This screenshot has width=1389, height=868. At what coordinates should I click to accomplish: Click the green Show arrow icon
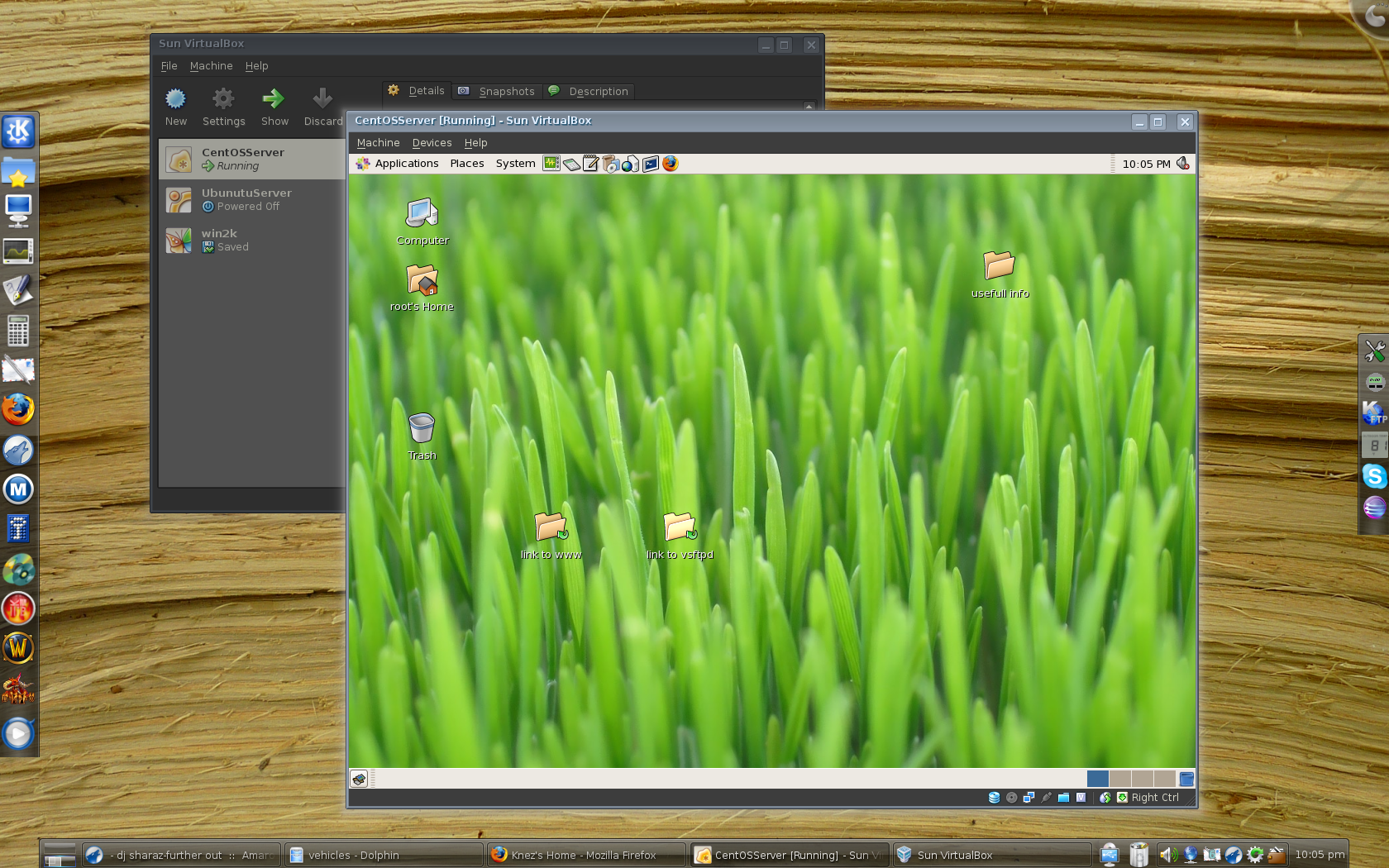click(x=274, y=107)
